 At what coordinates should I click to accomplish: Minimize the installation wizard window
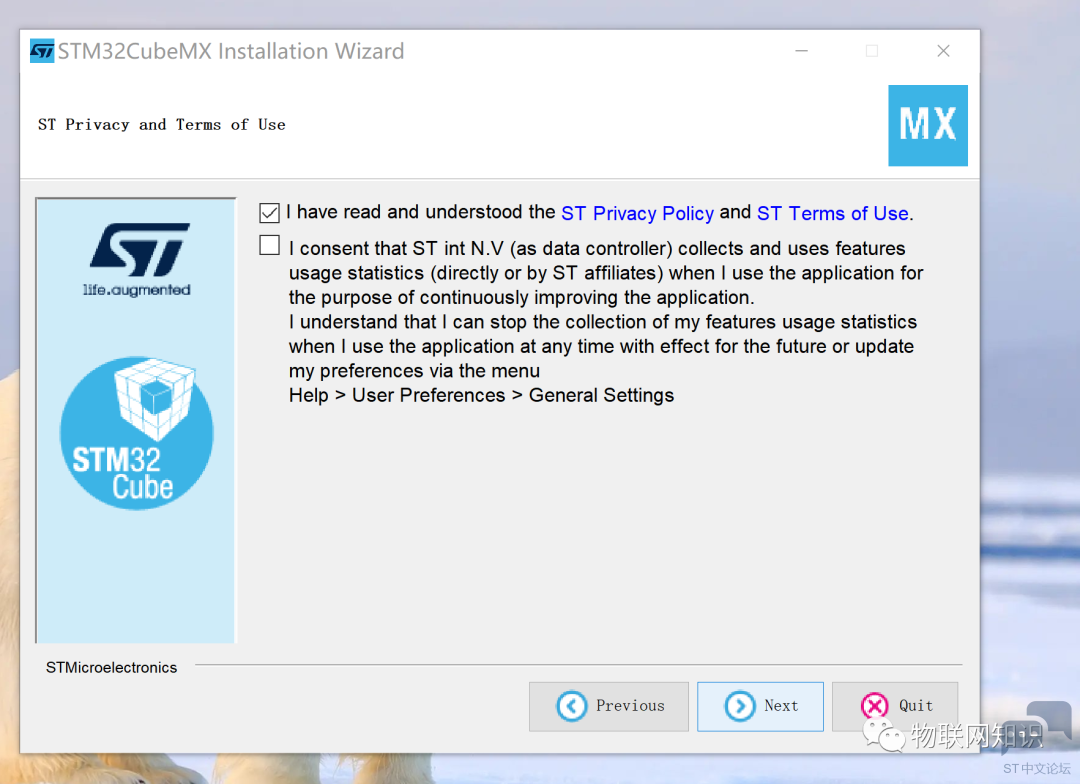click(x=802, y=51)
